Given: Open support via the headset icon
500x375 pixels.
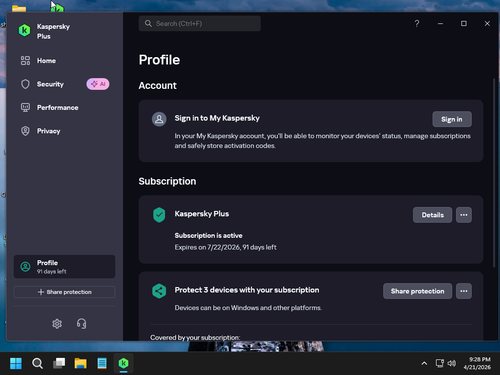Looking at the screenshot, I should pos(81,323).
